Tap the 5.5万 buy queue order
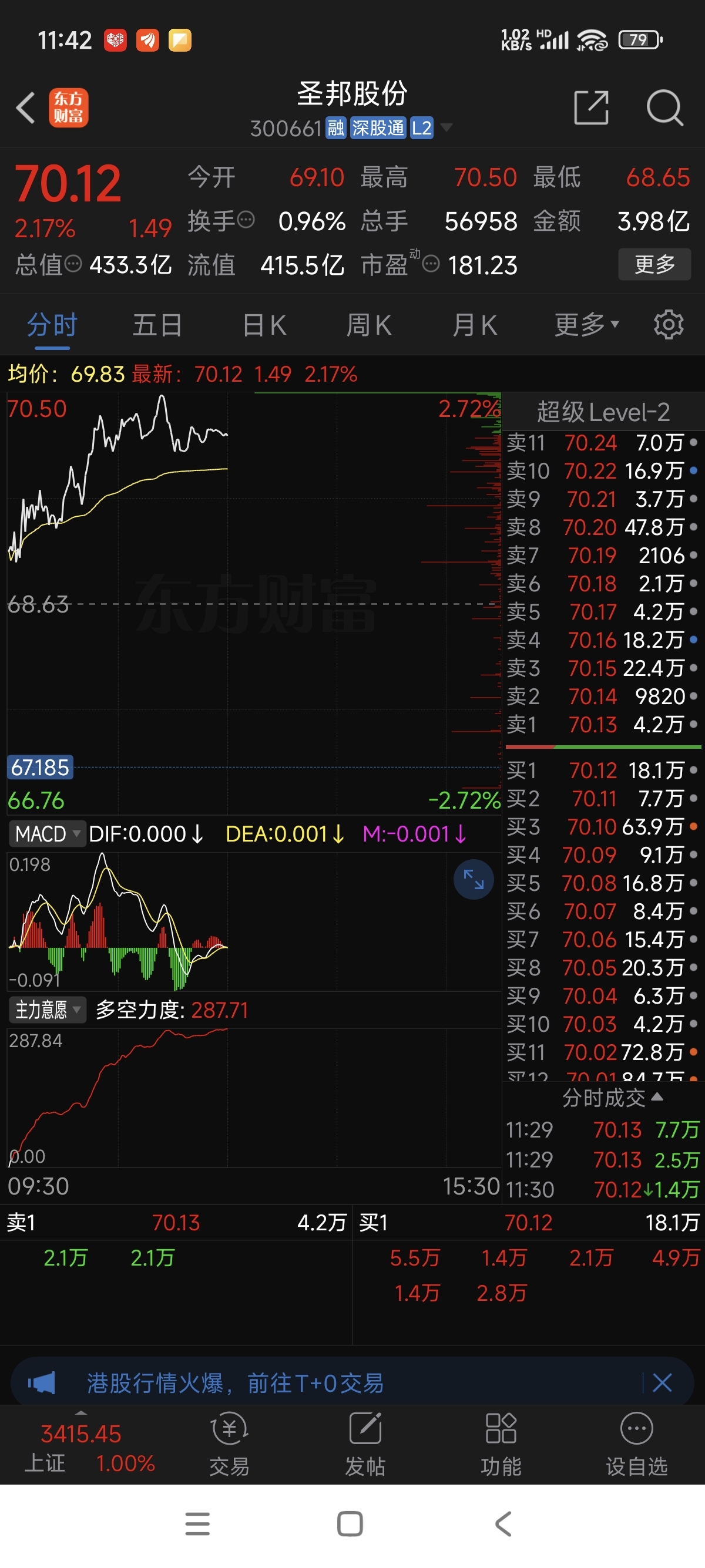 click(x=415, y=1257)
